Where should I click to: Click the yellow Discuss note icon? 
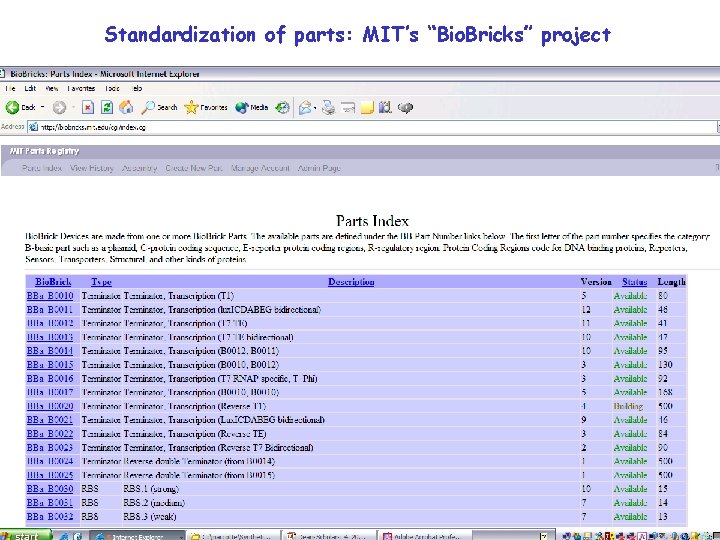click(367, 107)
